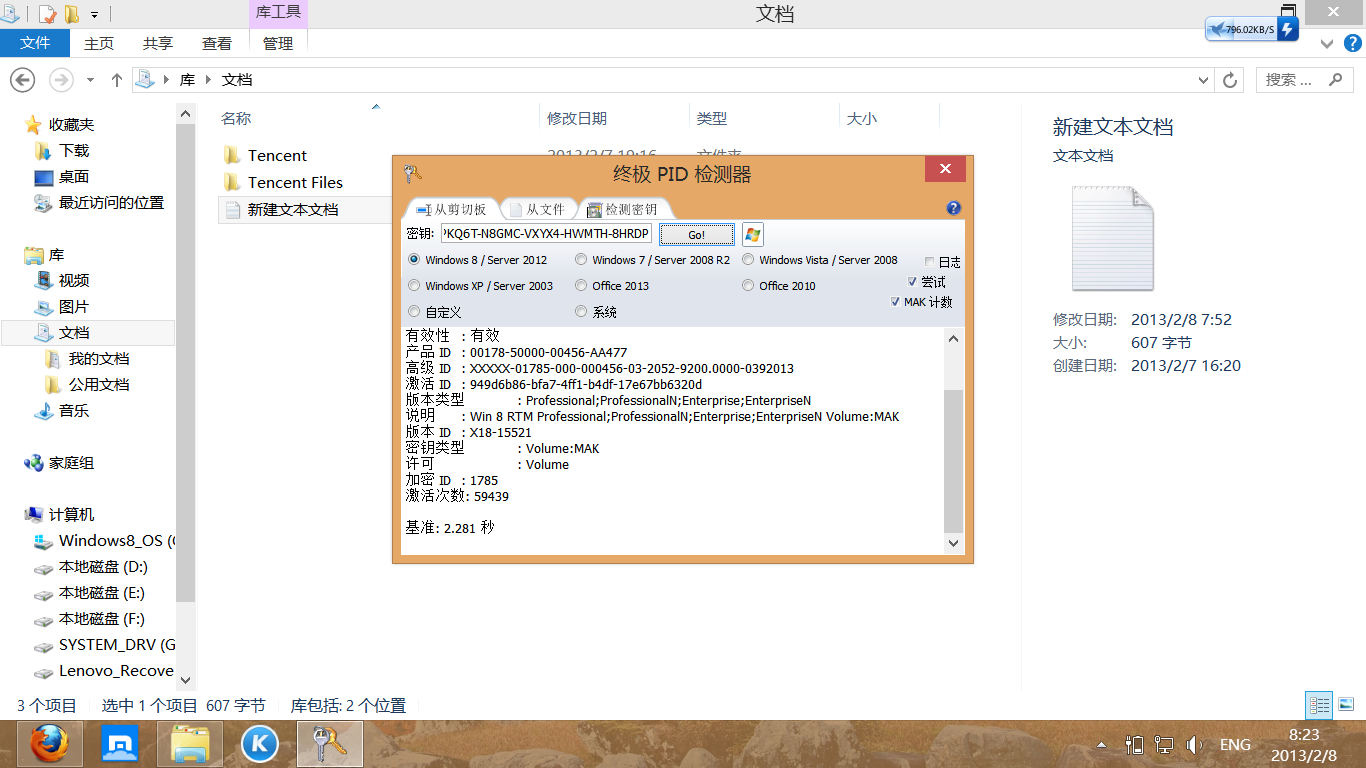1366x768 pixels.
Task: Click the Go! button
Action: 697,234
